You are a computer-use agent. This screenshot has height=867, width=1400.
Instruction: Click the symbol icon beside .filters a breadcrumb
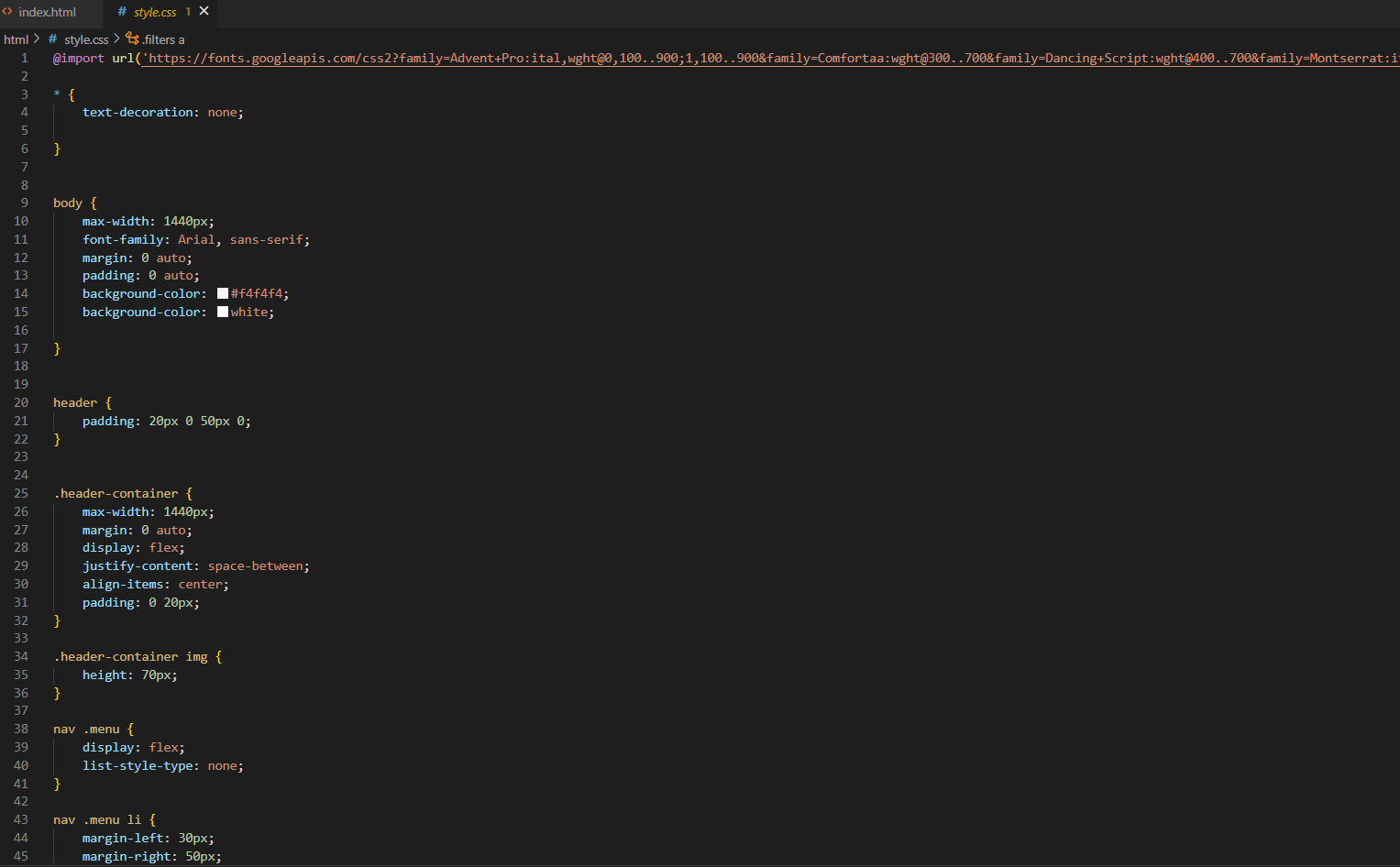(132, 38)
